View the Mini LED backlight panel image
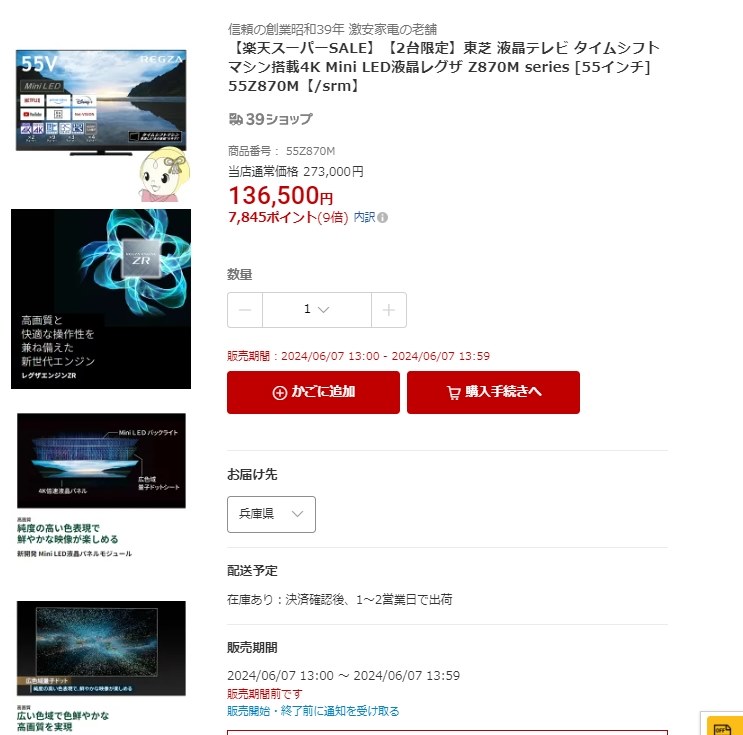This screenshot has width=743, height=735. [x=101, y=461]
